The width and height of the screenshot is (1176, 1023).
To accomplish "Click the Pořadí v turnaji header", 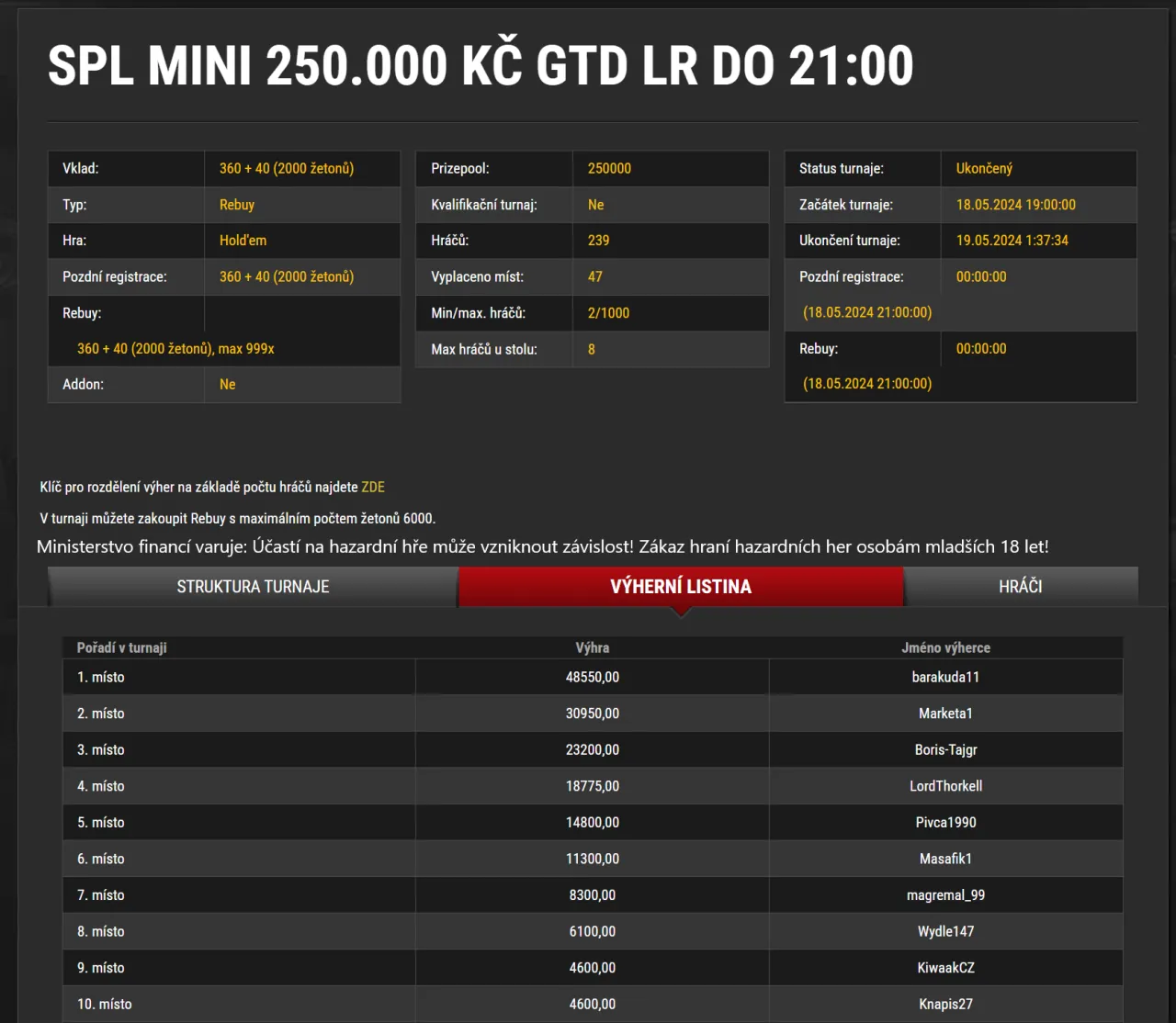I will 120,647.
